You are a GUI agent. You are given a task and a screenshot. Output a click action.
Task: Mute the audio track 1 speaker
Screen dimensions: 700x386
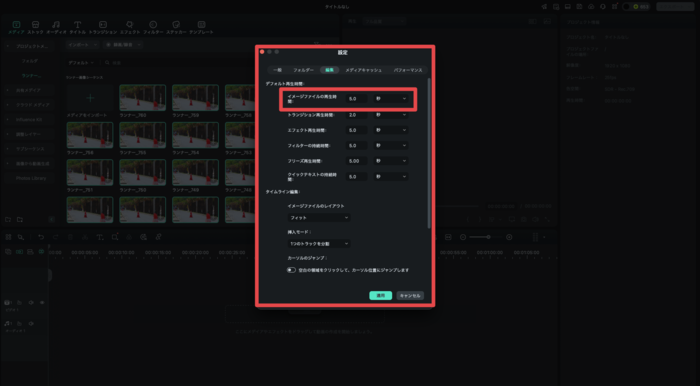31,323
